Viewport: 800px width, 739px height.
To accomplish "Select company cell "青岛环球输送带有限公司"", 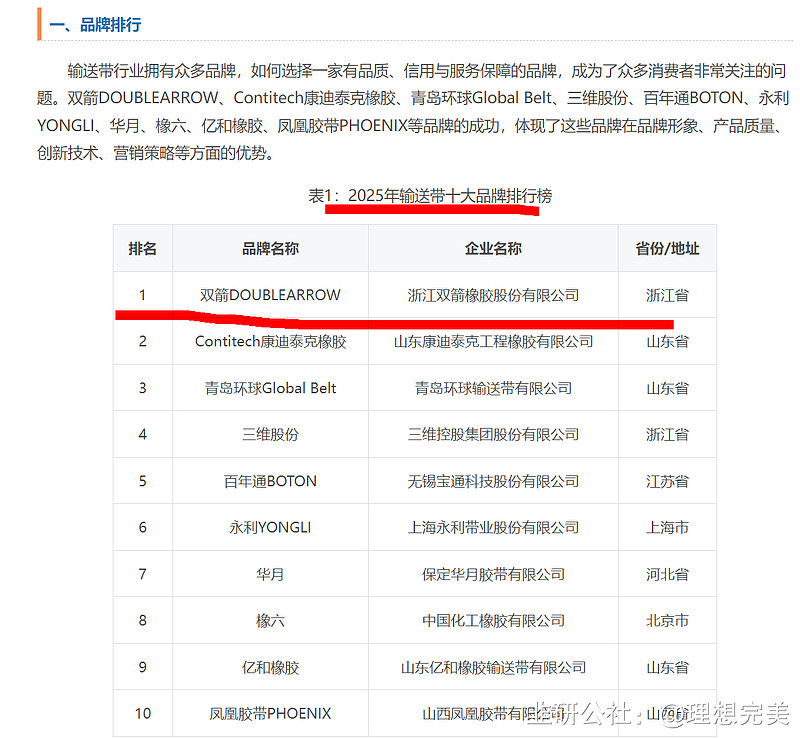I will [x=493, y=388].
